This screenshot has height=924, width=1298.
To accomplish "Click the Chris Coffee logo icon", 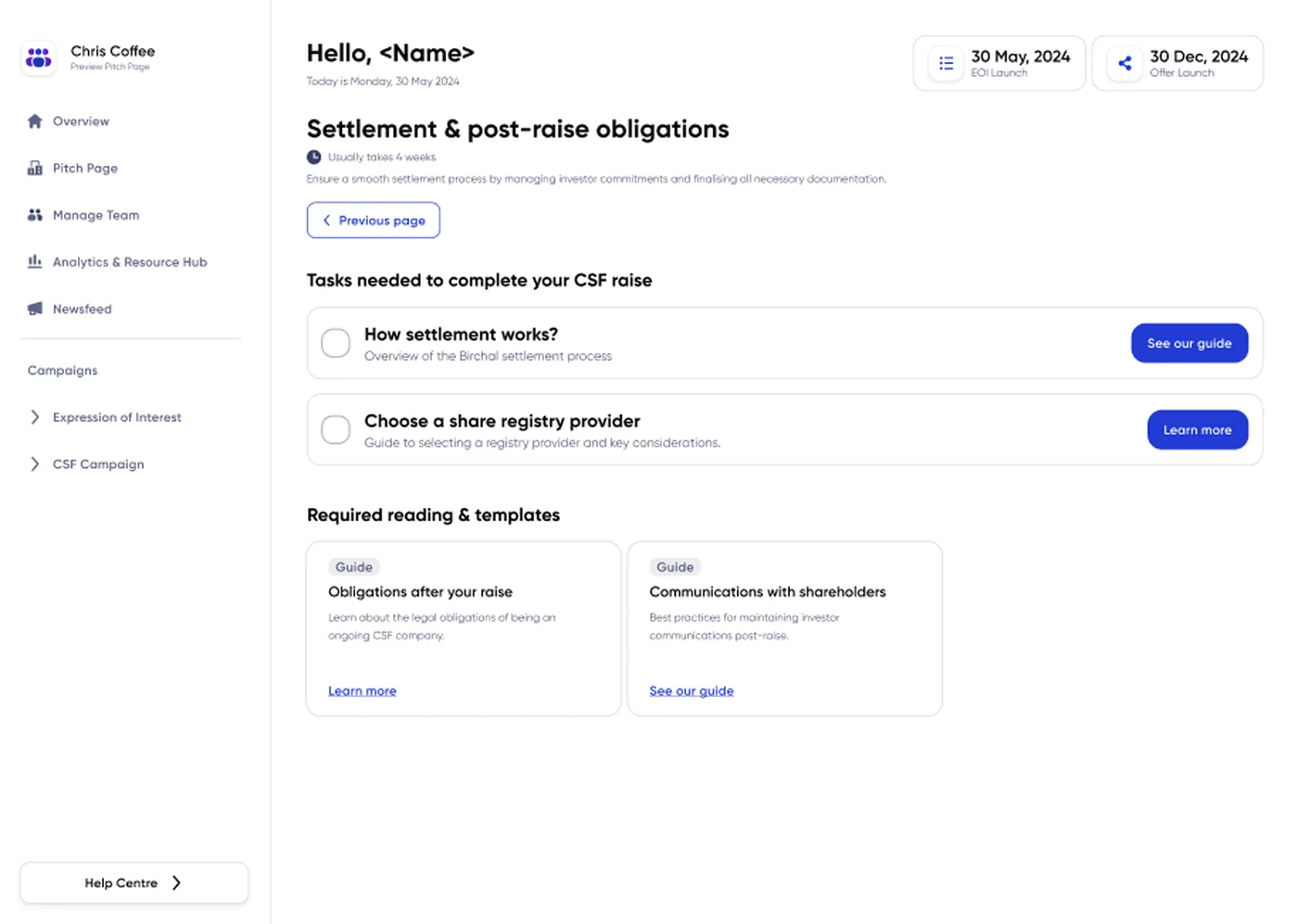I will pos(39,57).
